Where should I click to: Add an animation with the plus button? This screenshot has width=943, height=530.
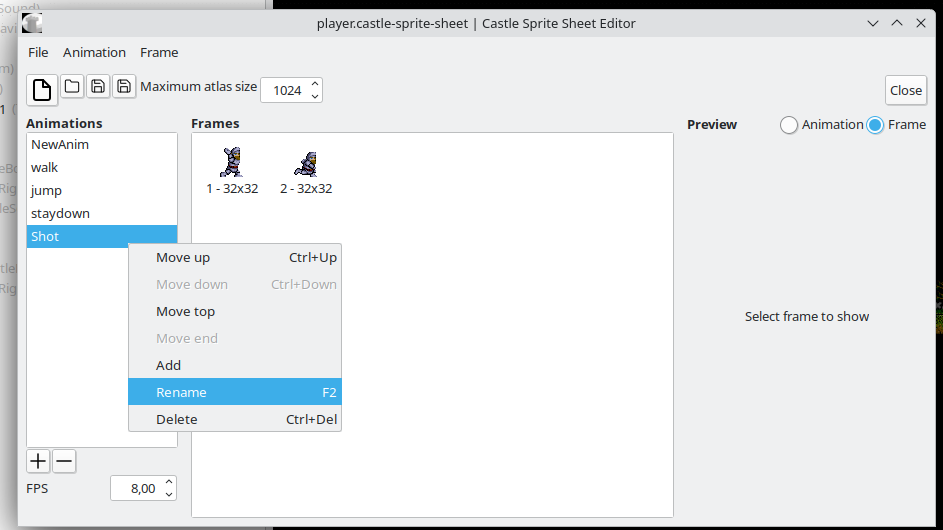coord(38,461)
